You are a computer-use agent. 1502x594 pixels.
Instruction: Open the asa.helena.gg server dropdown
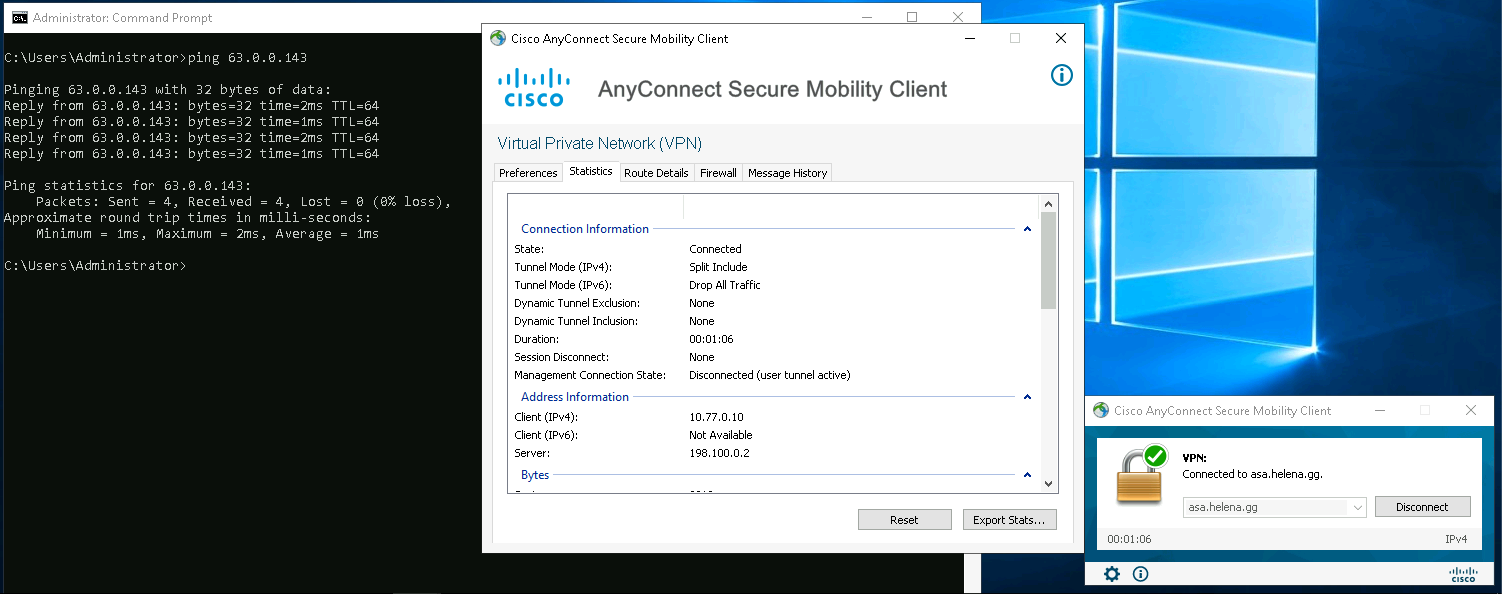(1357, 507)
